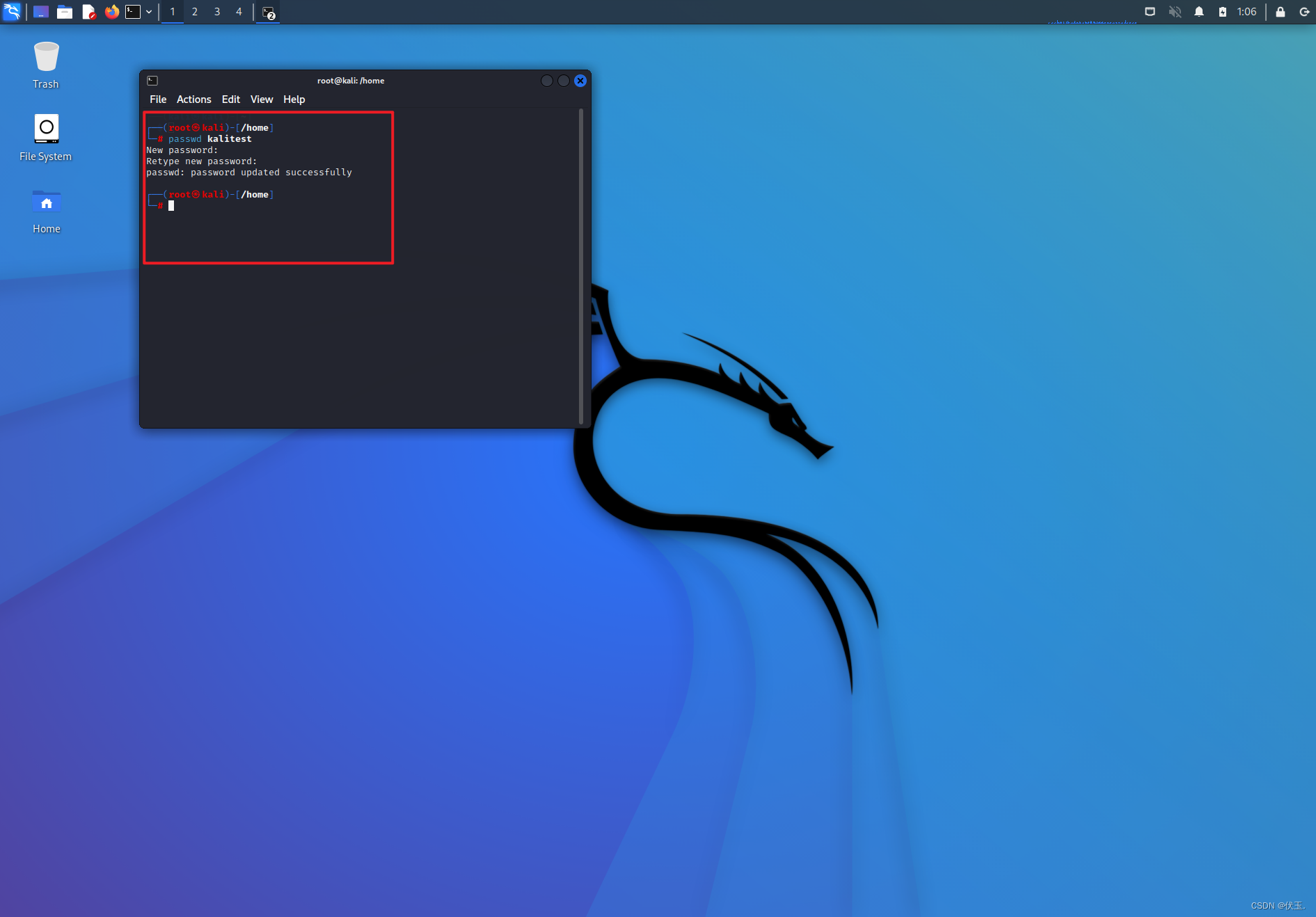Click the battery power manager icon

click(x=1223, y=12)
